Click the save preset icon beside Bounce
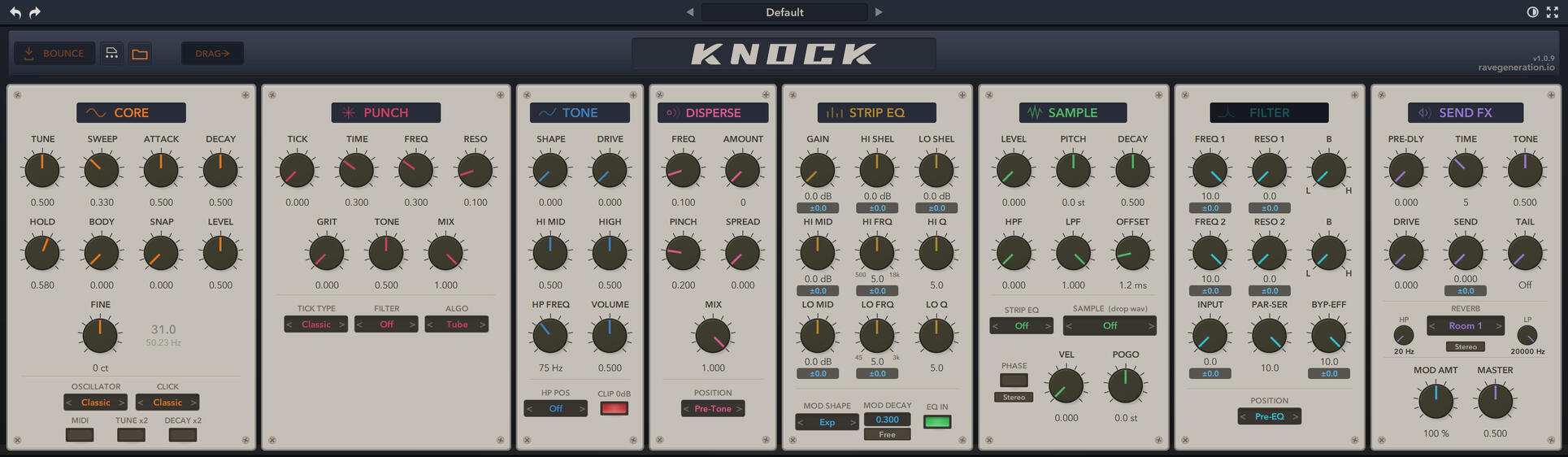Viewport: 1568px width, 457px height. click(x=112, y=54)
